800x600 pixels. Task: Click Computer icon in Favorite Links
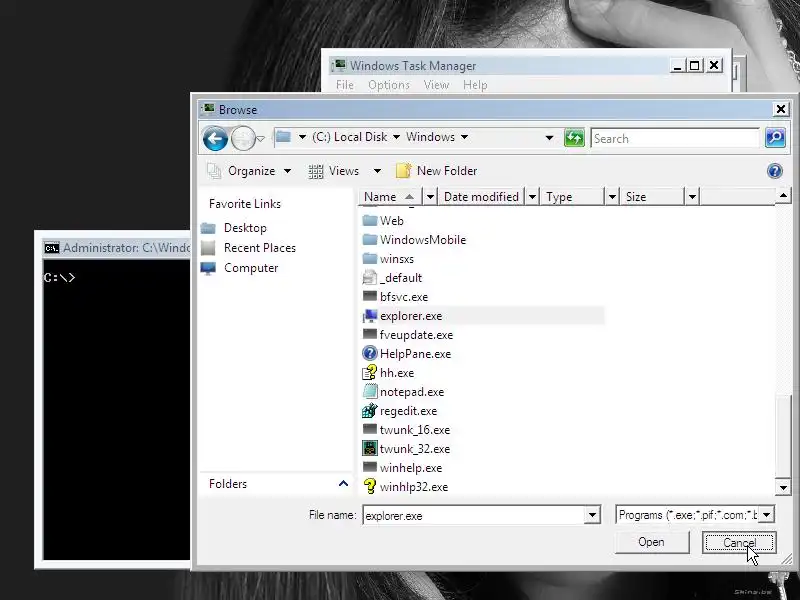208,268
